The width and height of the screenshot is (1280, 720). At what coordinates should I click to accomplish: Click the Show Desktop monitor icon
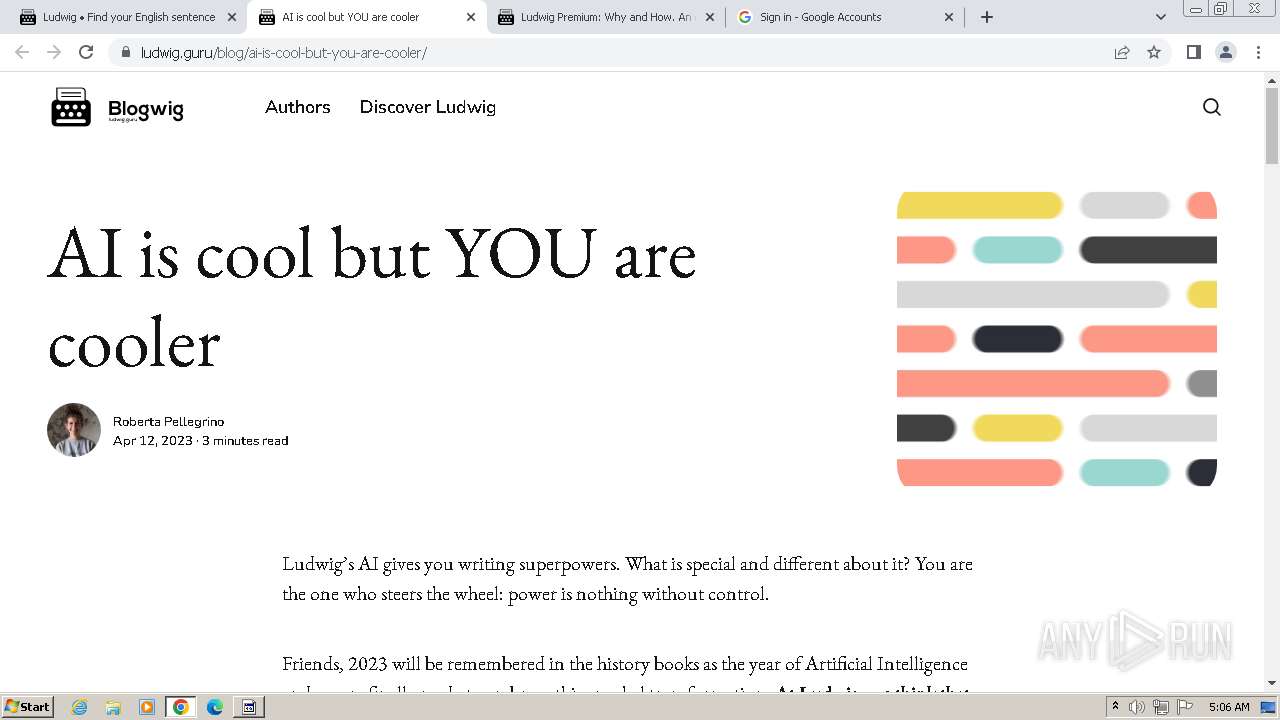point(1269,707)
